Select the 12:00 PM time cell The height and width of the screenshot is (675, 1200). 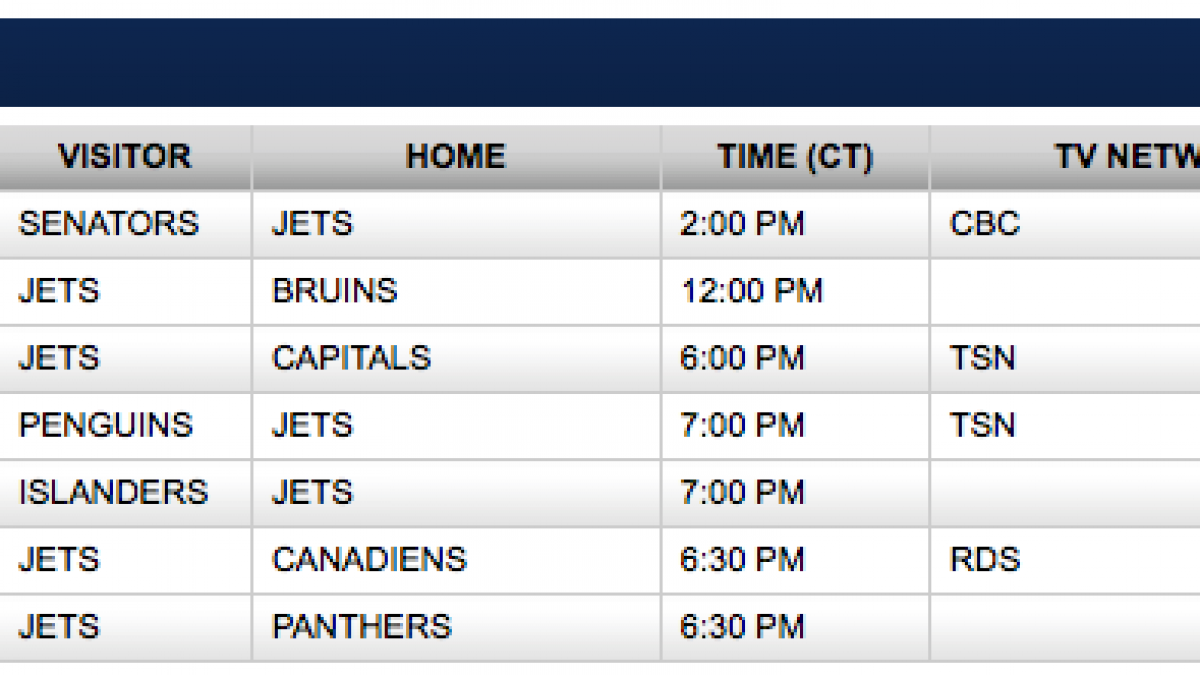tap(751, 291)
